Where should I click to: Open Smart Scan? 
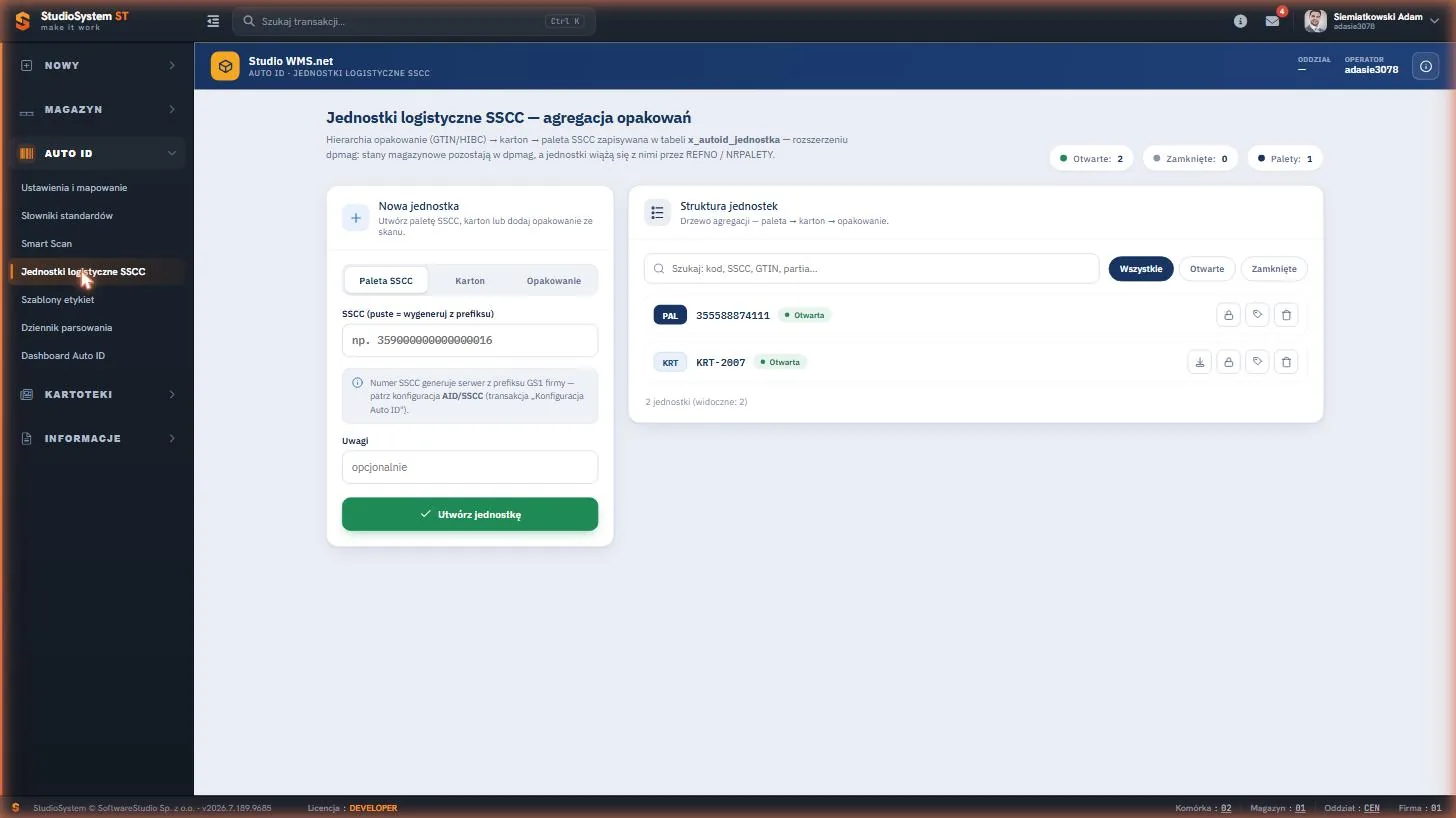pyautogui.click(x=46, y=243)
